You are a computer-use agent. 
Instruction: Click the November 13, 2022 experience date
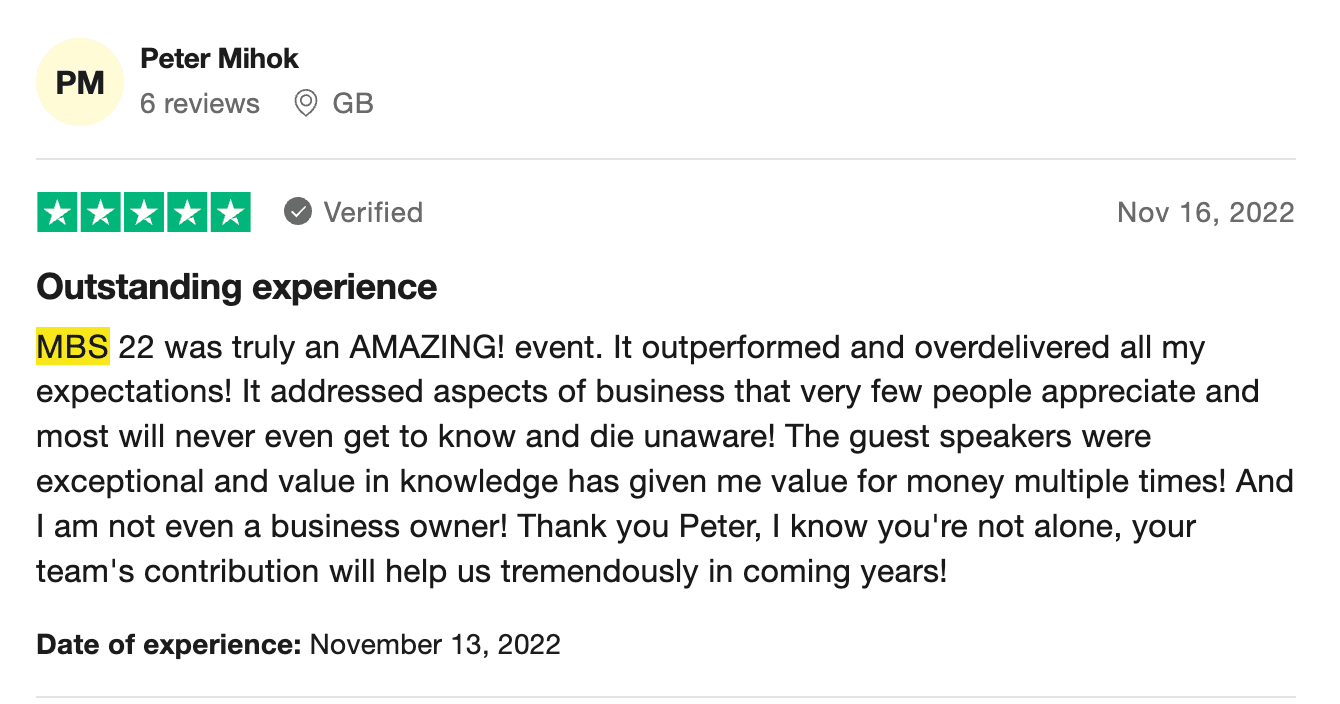[435, 644]
